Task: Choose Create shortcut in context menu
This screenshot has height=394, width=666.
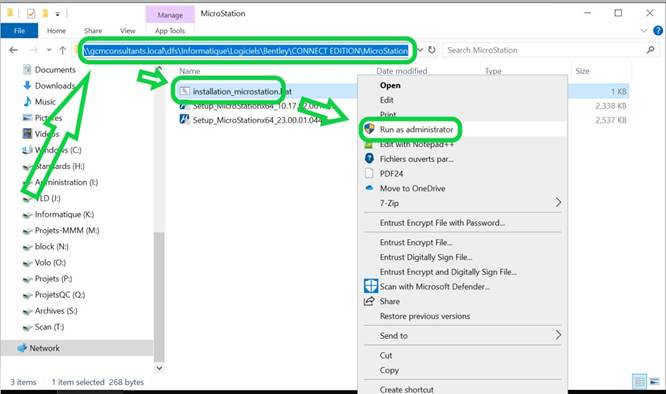Action: point(406,389)
